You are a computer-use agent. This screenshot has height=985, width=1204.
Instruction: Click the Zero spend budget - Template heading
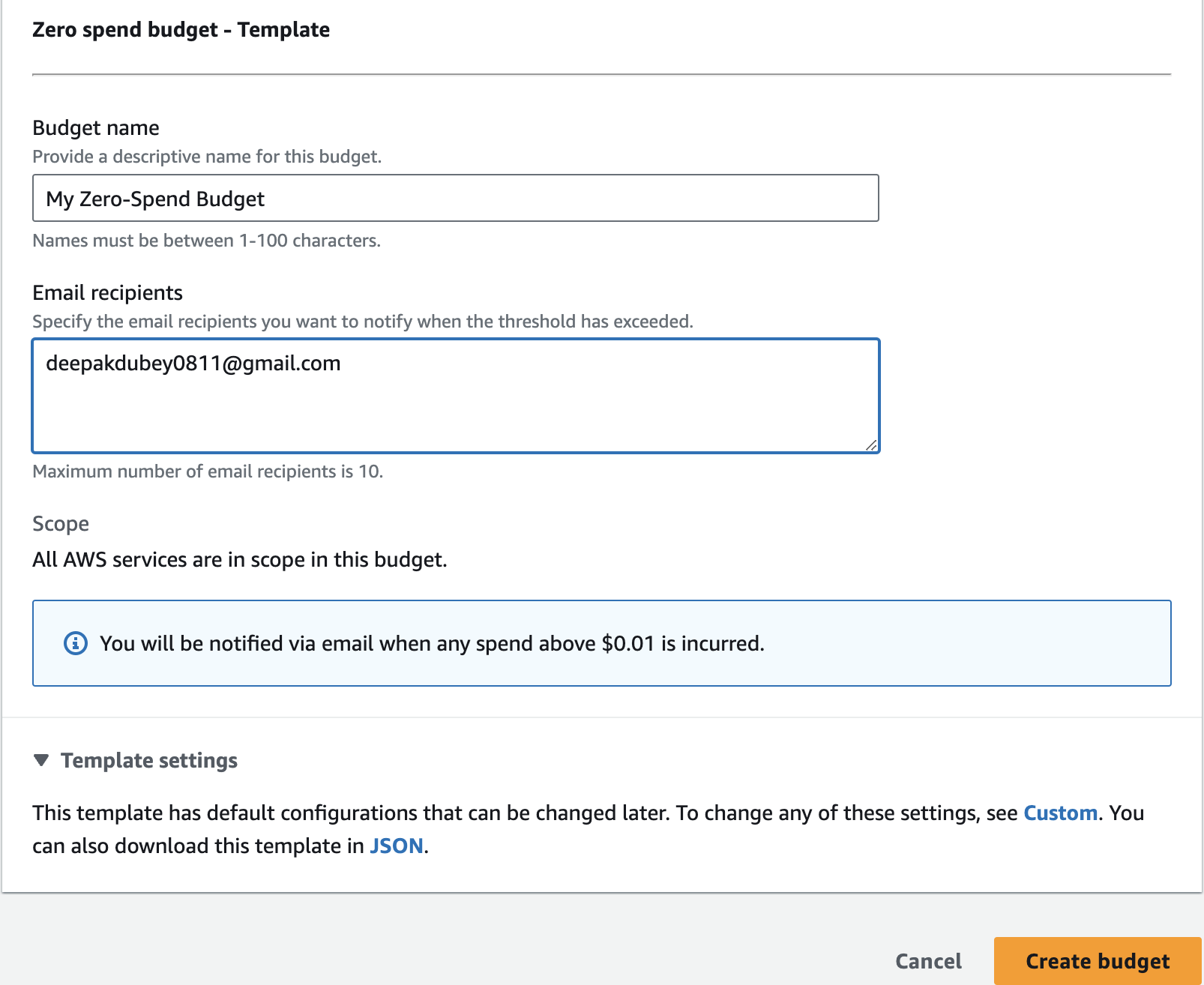coord(181,30)
